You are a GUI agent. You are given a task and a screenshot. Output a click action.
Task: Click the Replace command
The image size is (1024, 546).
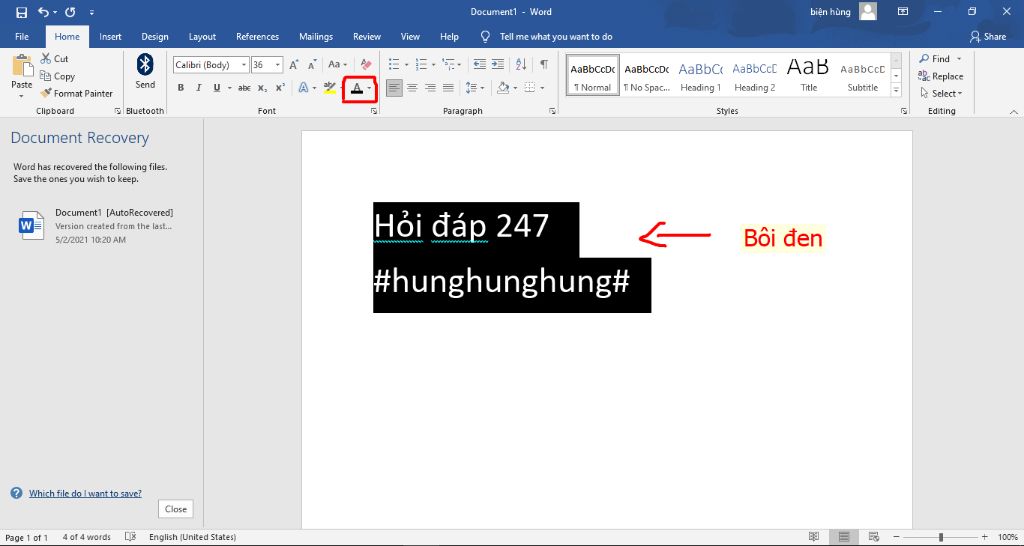940,76
